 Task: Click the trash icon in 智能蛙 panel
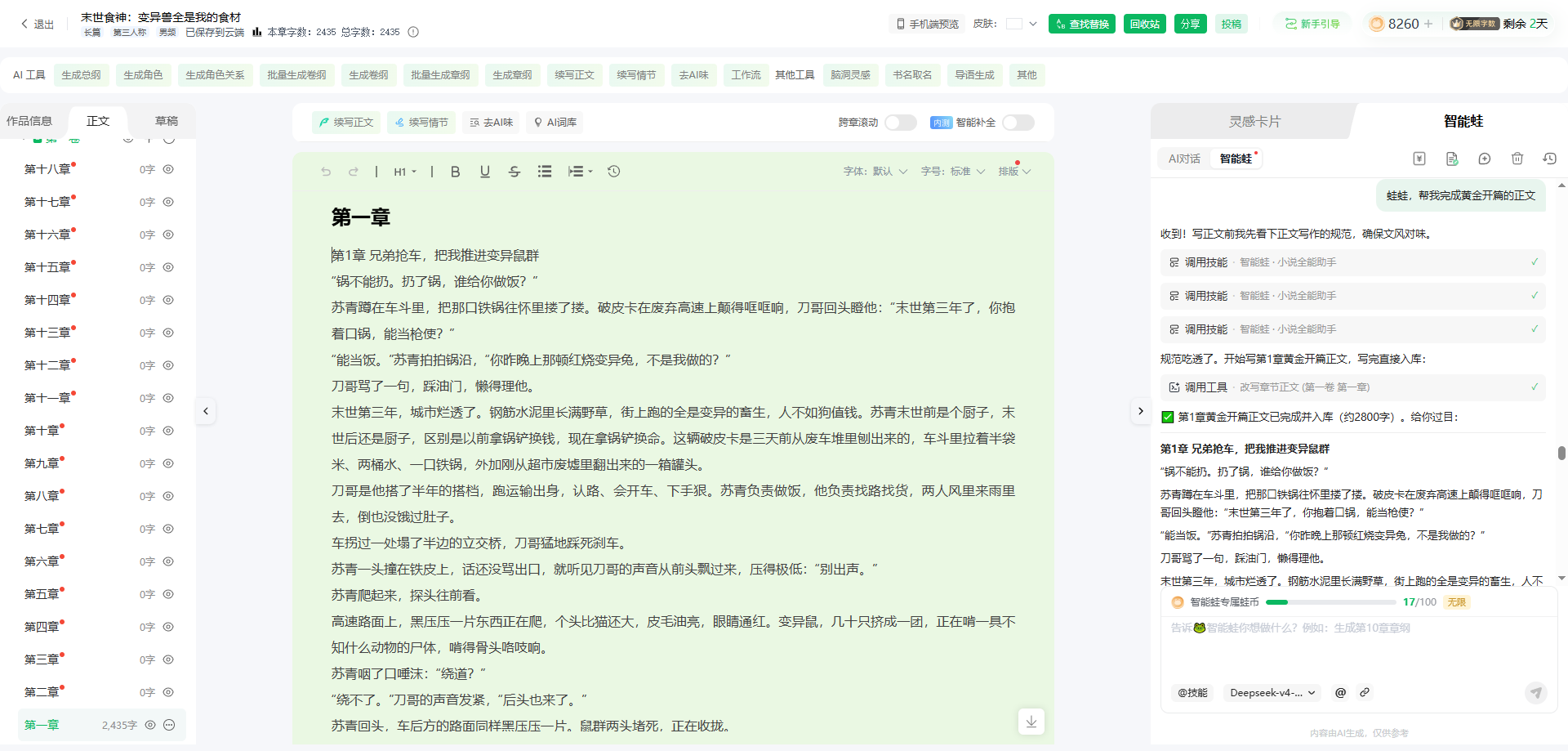coord(1517,159)
